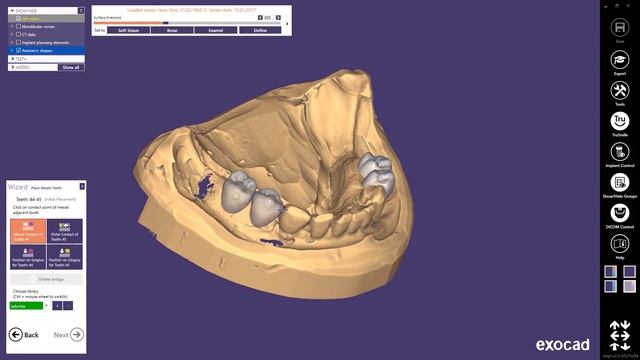This screenshot has height=360, width=640.
Task: Click the Delete bridge button
Action: tap(46, 279)
